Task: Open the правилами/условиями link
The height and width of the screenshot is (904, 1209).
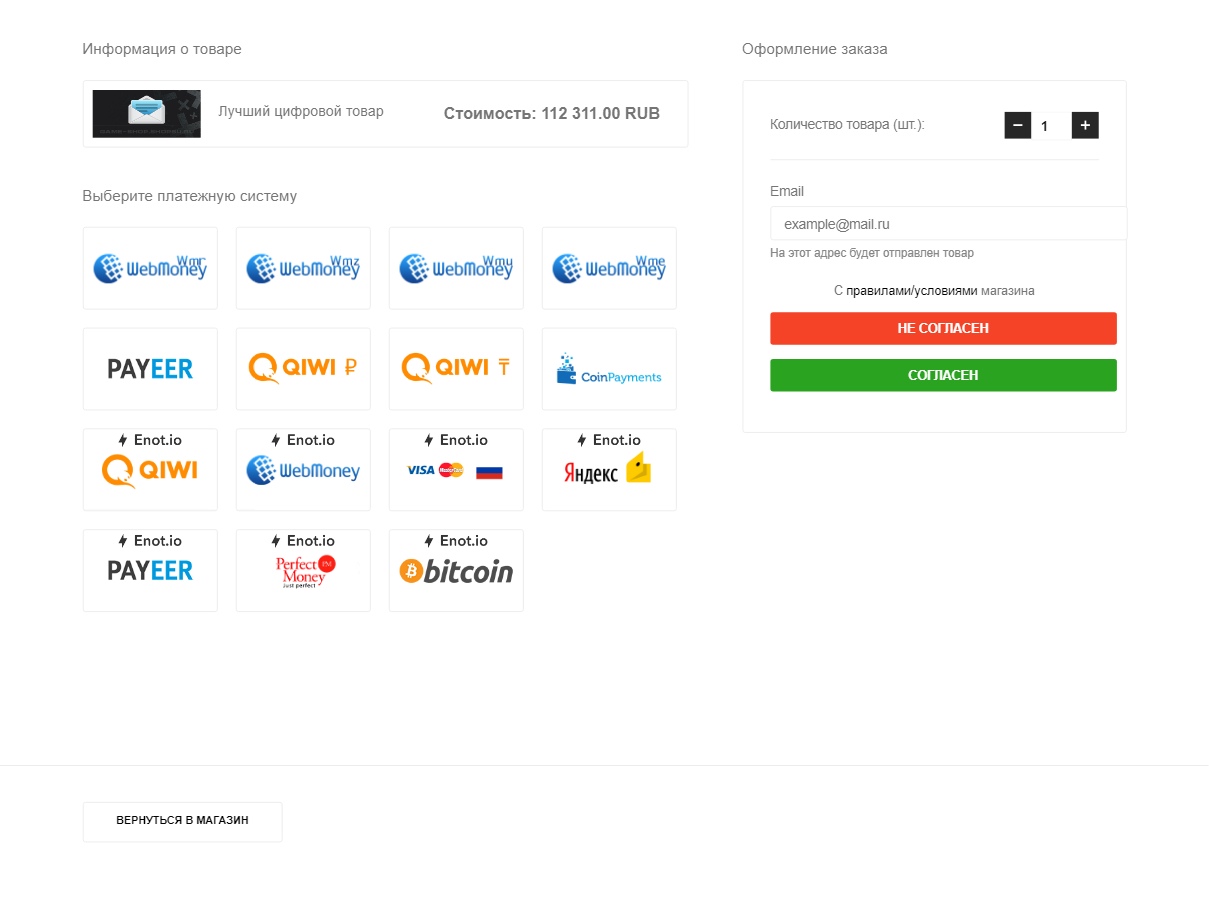Action: click(911, 291)
